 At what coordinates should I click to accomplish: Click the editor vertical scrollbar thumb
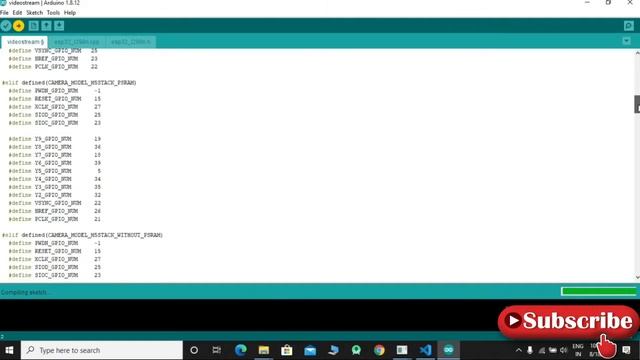tap(637, 104)
